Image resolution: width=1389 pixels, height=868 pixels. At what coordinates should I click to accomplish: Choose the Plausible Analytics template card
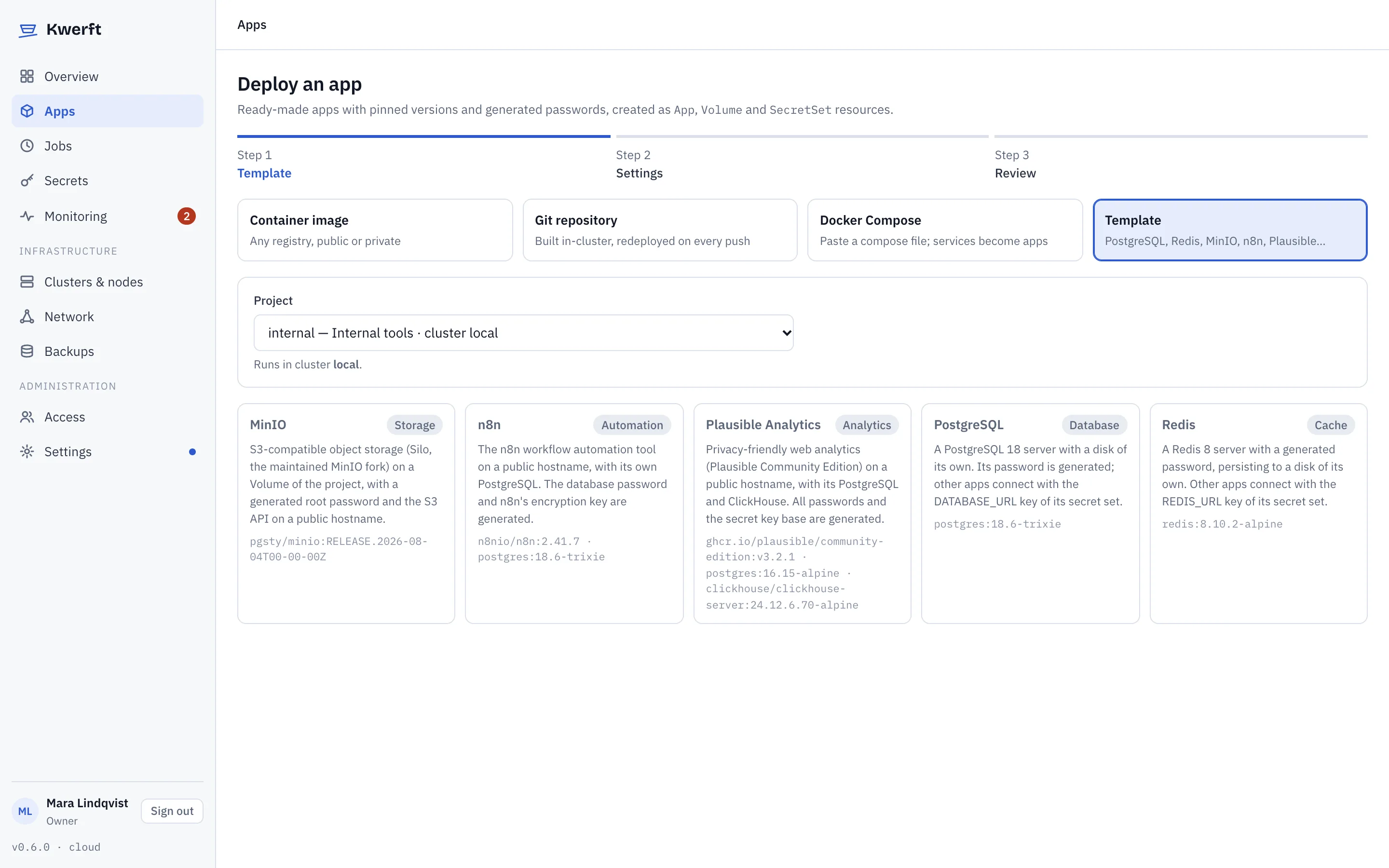pos(803,514)
